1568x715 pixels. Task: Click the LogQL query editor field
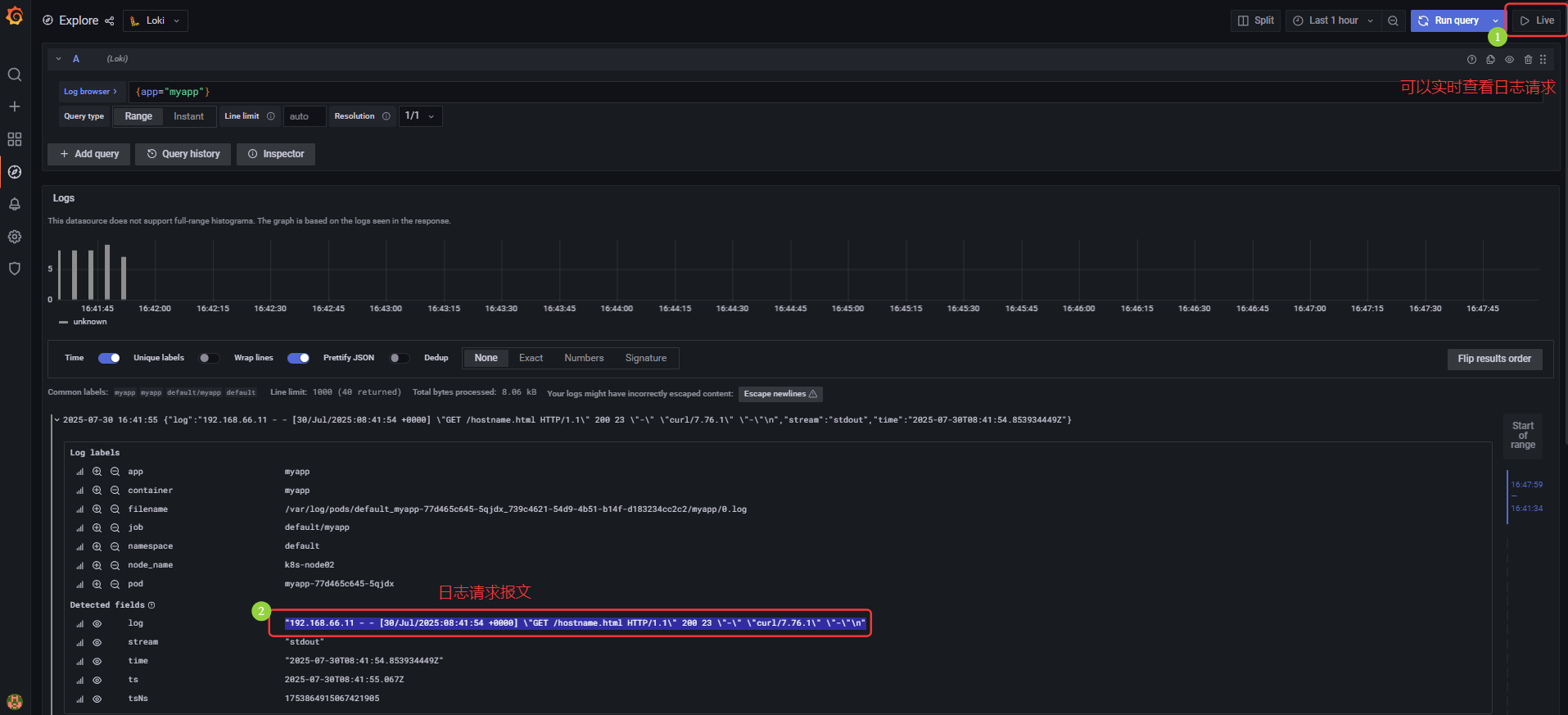(x=835, y=92)
